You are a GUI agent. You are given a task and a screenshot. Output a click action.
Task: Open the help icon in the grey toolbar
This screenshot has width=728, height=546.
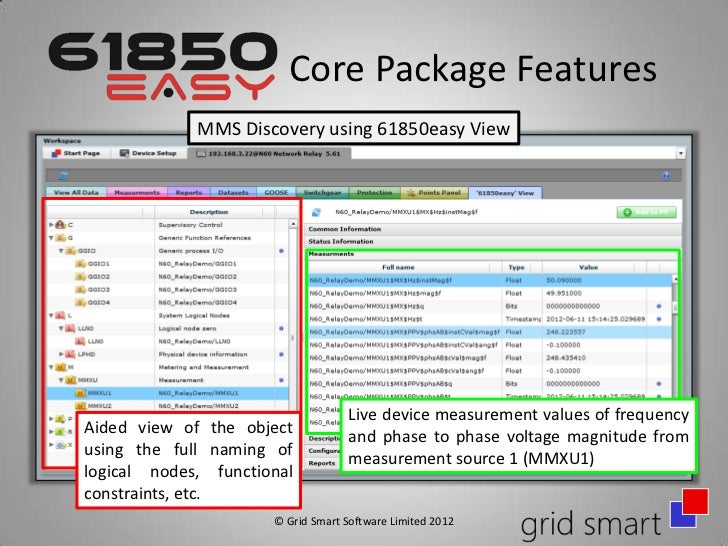coord(666,176)
